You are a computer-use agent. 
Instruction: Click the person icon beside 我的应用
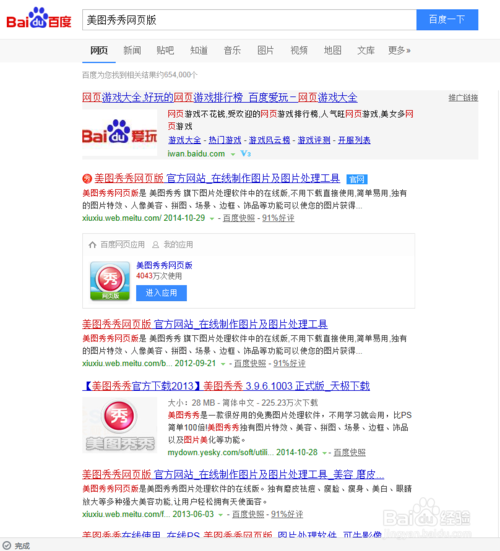[x=155, y=245]
